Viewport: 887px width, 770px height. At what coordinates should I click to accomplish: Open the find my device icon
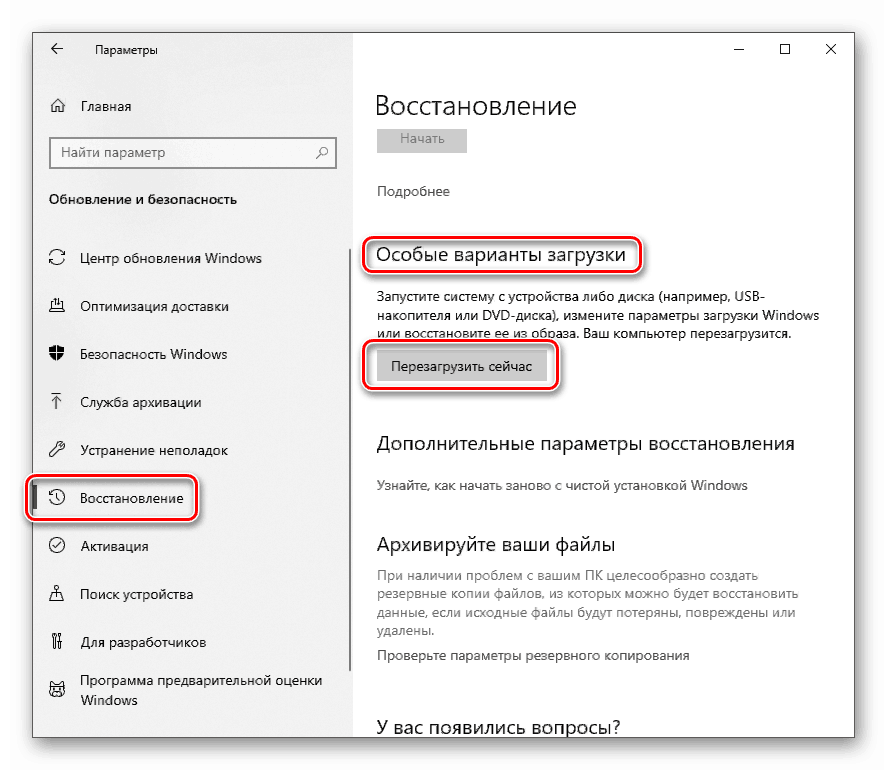[57, 593]
